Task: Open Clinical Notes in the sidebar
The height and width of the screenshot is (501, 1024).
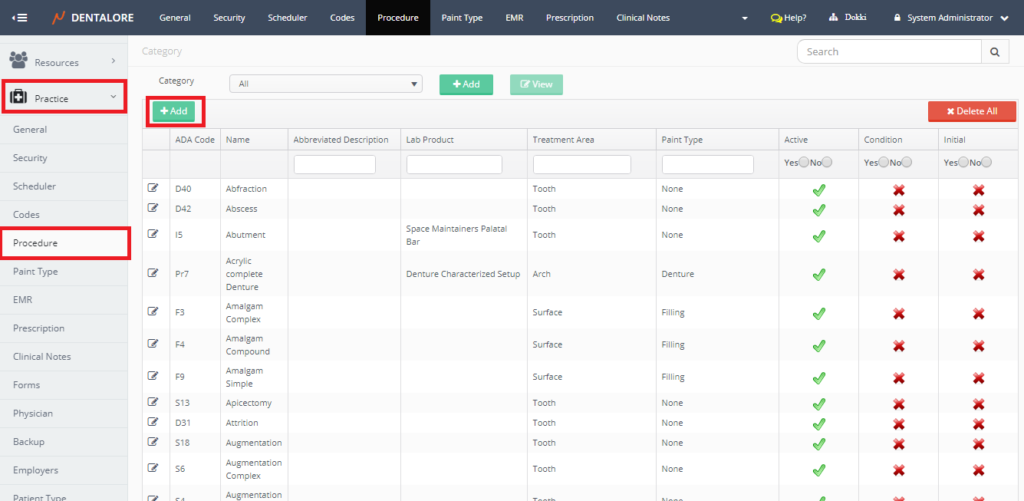Action: point(42,356)
